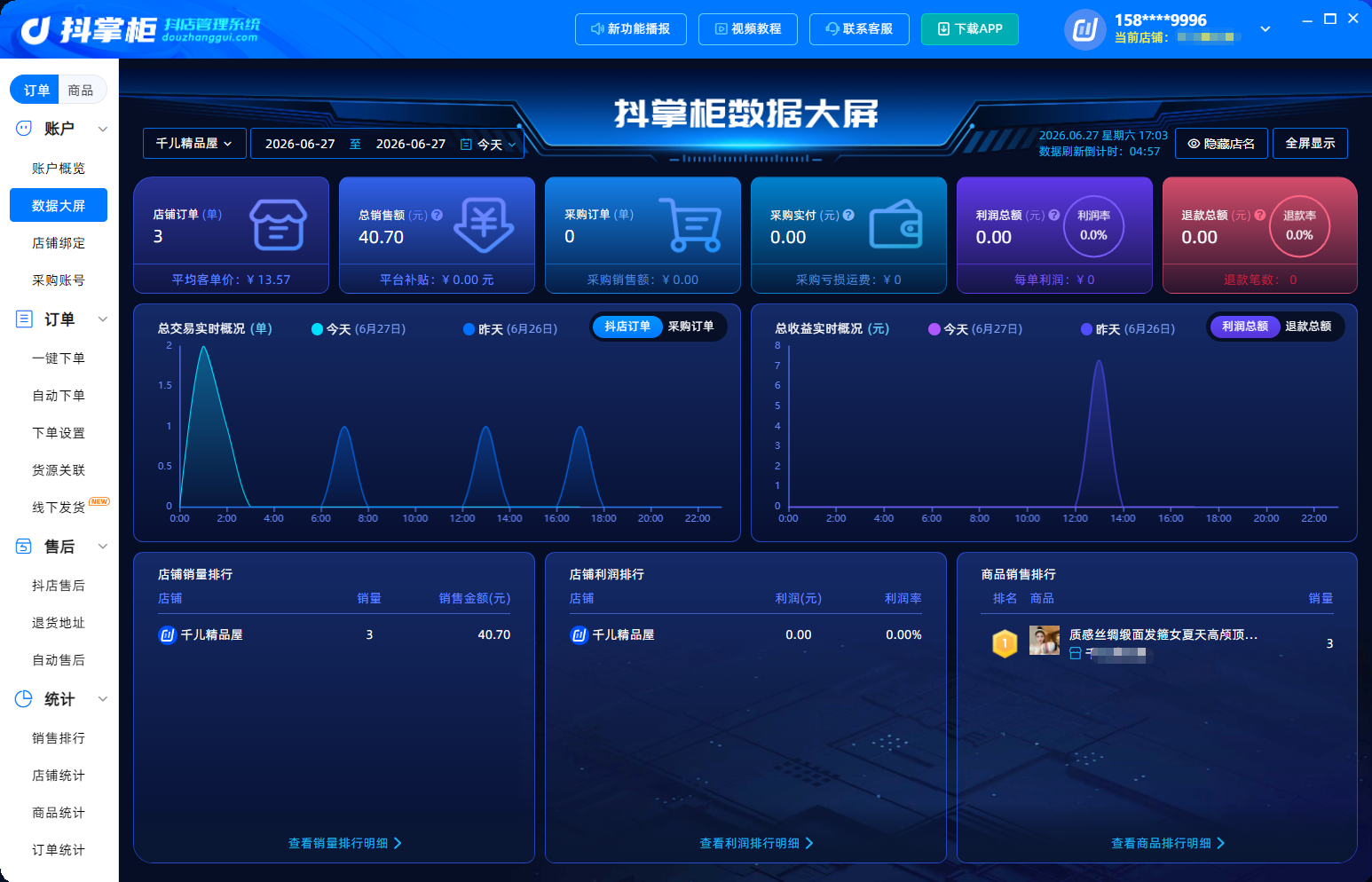Image resolution: width=1372 pixels, height=882 pixels.
Task: Click the 抖掌柜 logo in the header
Action: pyautogui.click(x=140, y=30)
